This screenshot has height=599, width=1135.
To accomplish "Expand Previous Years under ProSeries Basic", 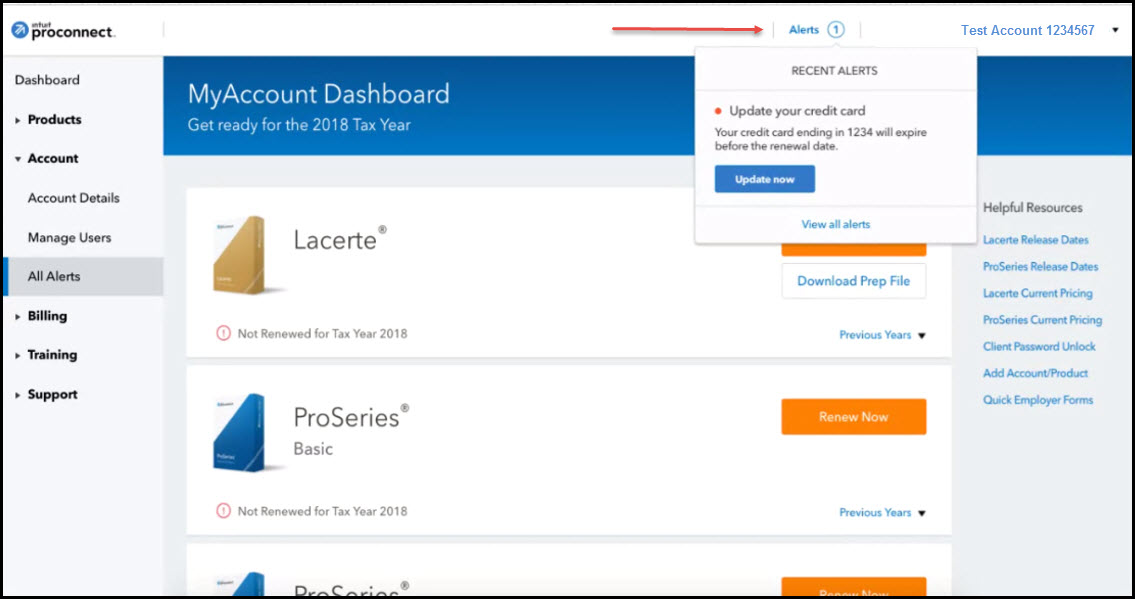I will 882,512.
